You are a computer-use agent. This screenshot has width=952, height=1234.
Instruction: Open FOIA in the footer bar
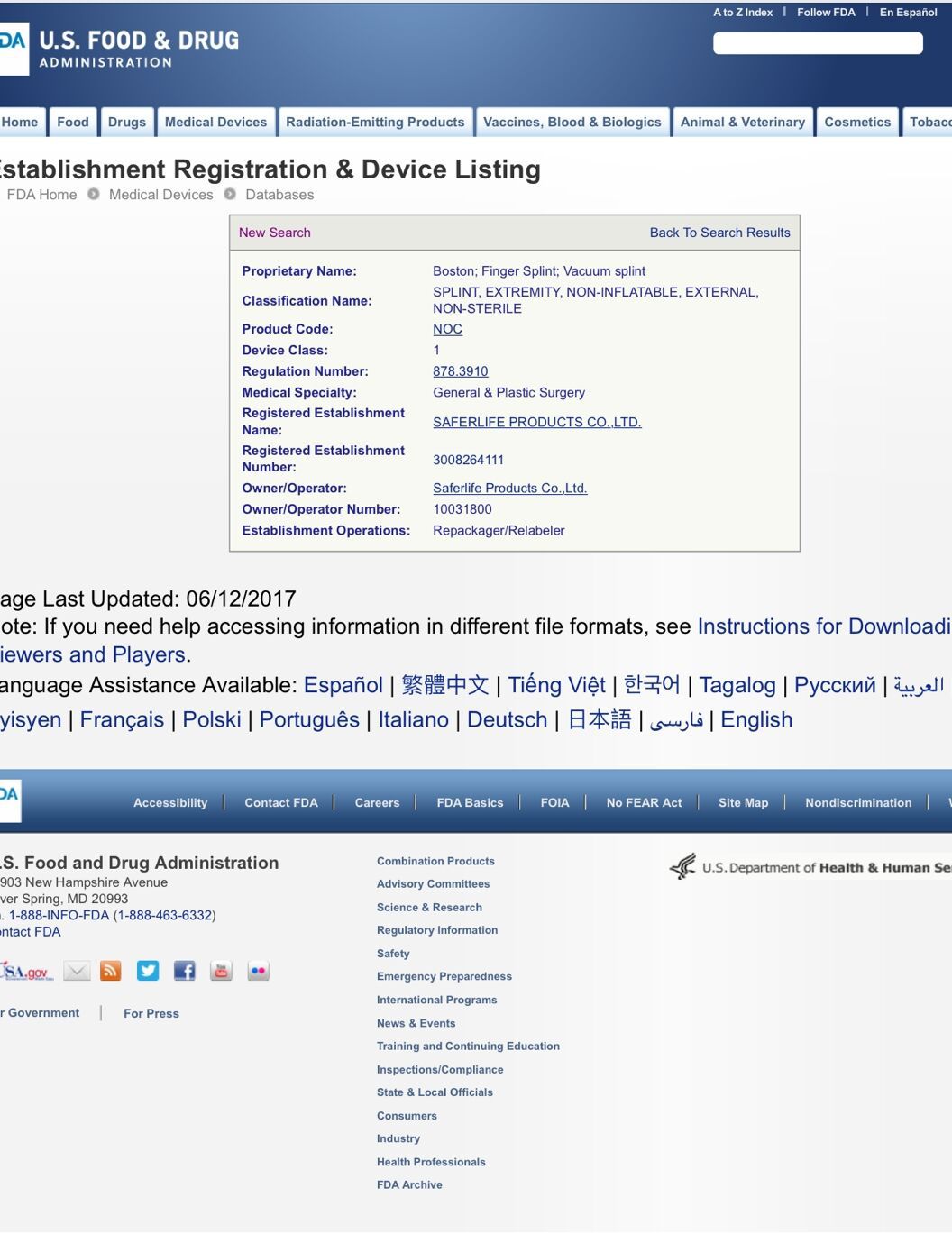pyautogui.click(x=554, y=802)
